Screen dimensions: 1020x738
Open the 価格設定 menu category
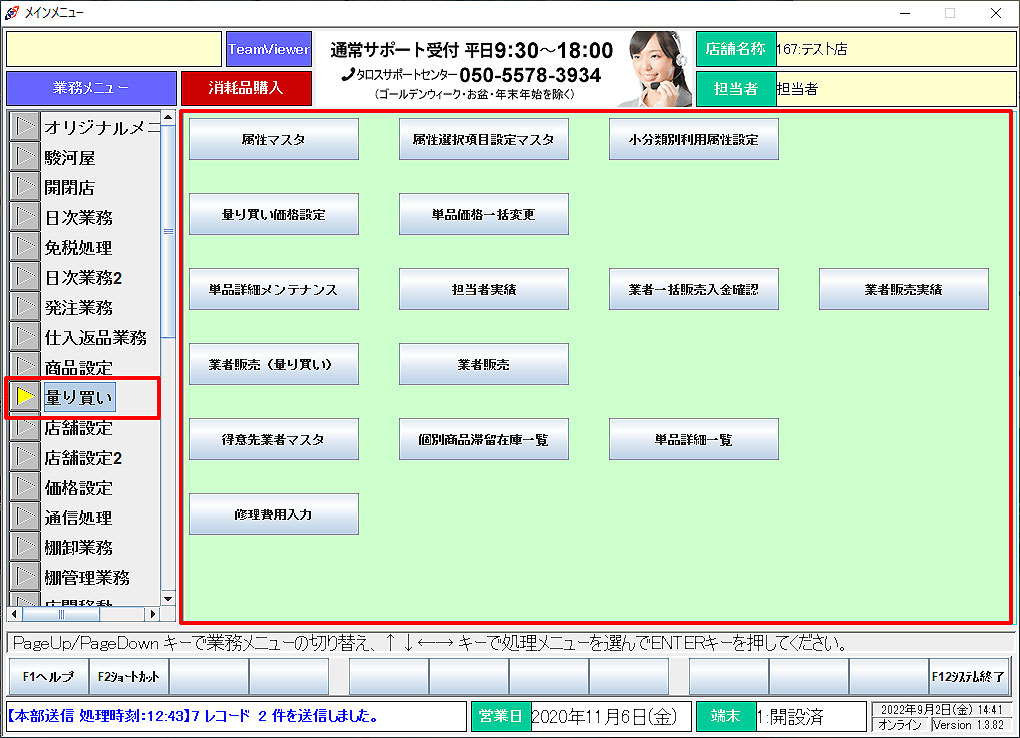click(78, 488)
